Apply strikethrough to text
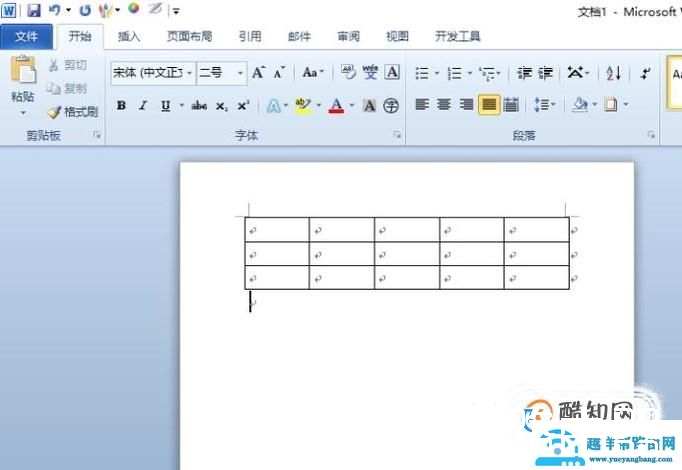Viewport: 682px width, 470px height. pyautogui.click(x=199, y=106)
